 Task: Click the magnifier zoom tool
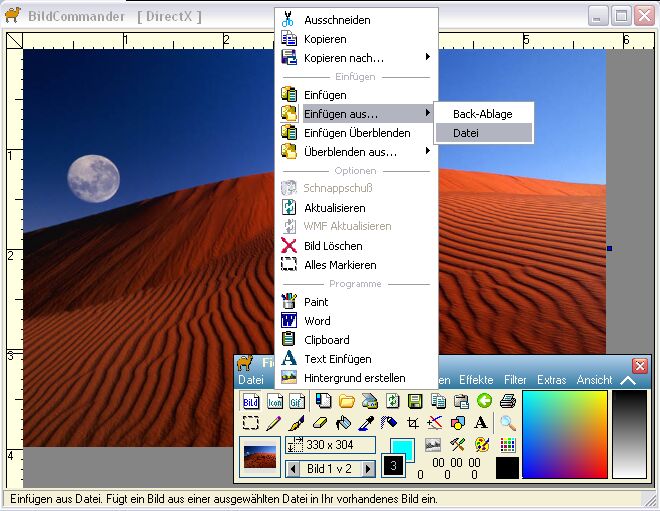pos(508,423)
